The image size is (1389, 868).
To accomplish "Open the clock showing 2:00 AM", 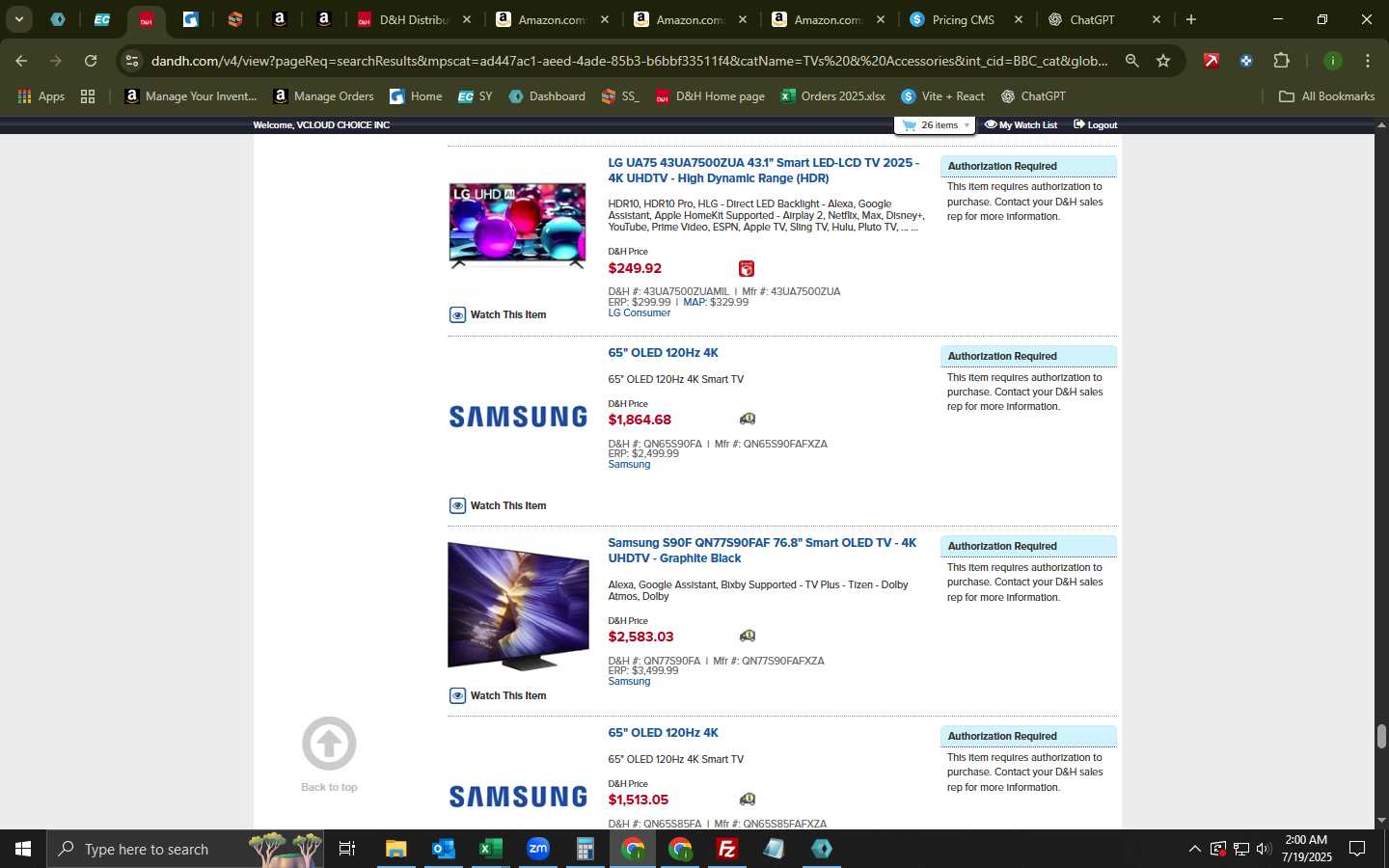I will [x=1306, y=849].
